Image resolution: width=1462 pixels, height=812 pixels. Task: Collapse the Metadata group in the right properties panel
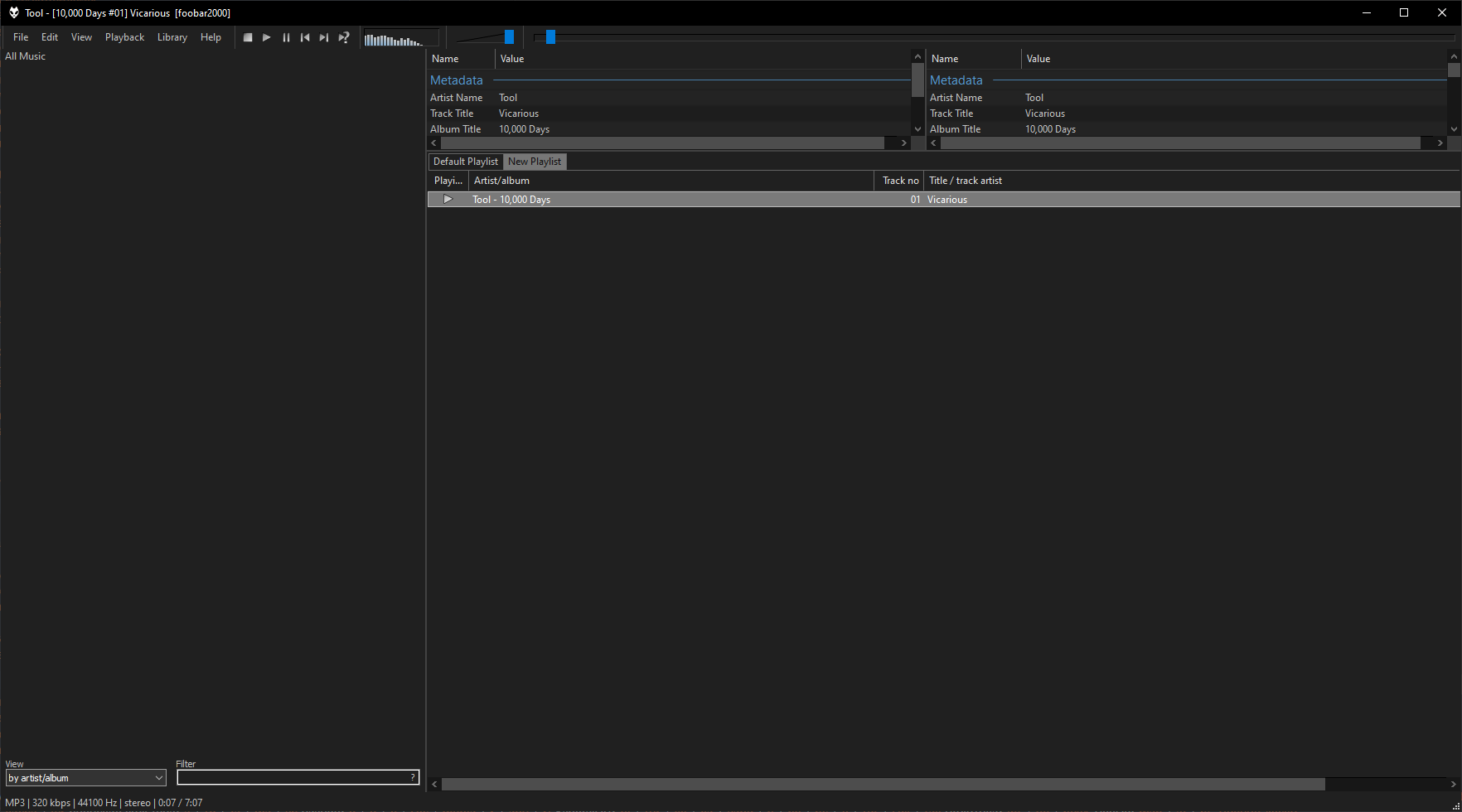point(956,80)
